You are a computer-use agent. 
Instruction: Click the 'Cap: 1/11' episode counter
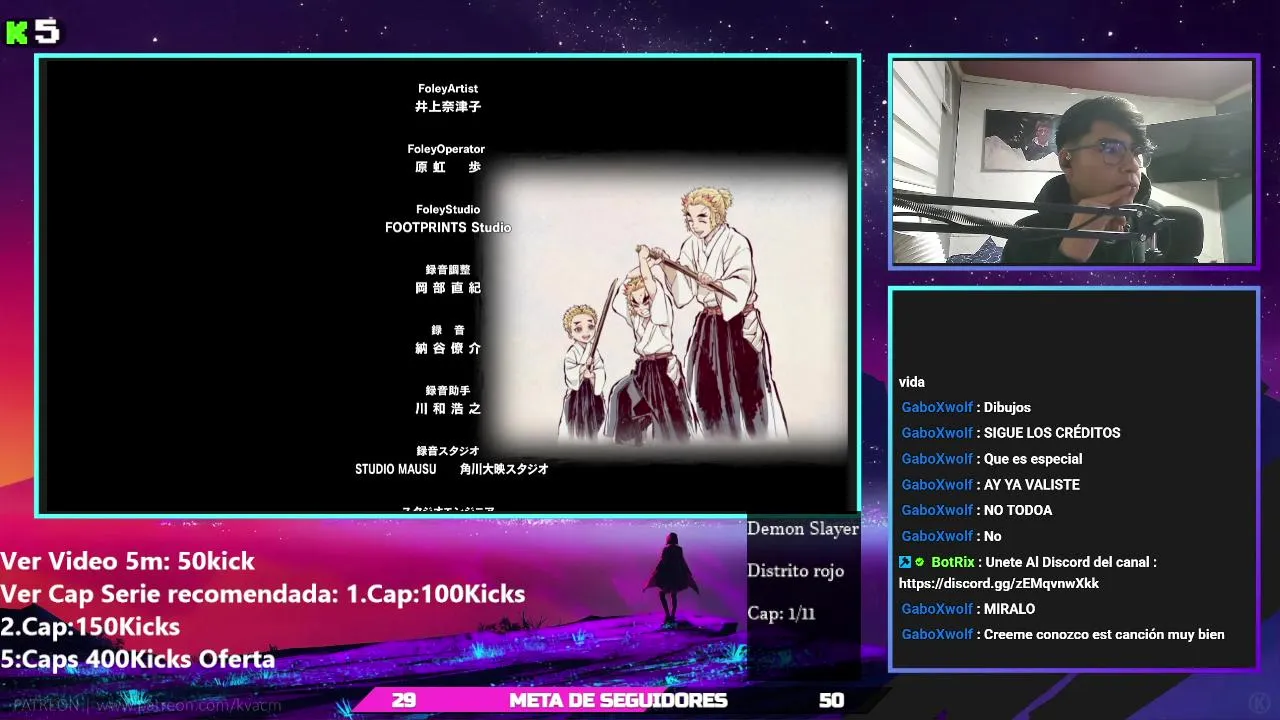[x=781, y=613]
